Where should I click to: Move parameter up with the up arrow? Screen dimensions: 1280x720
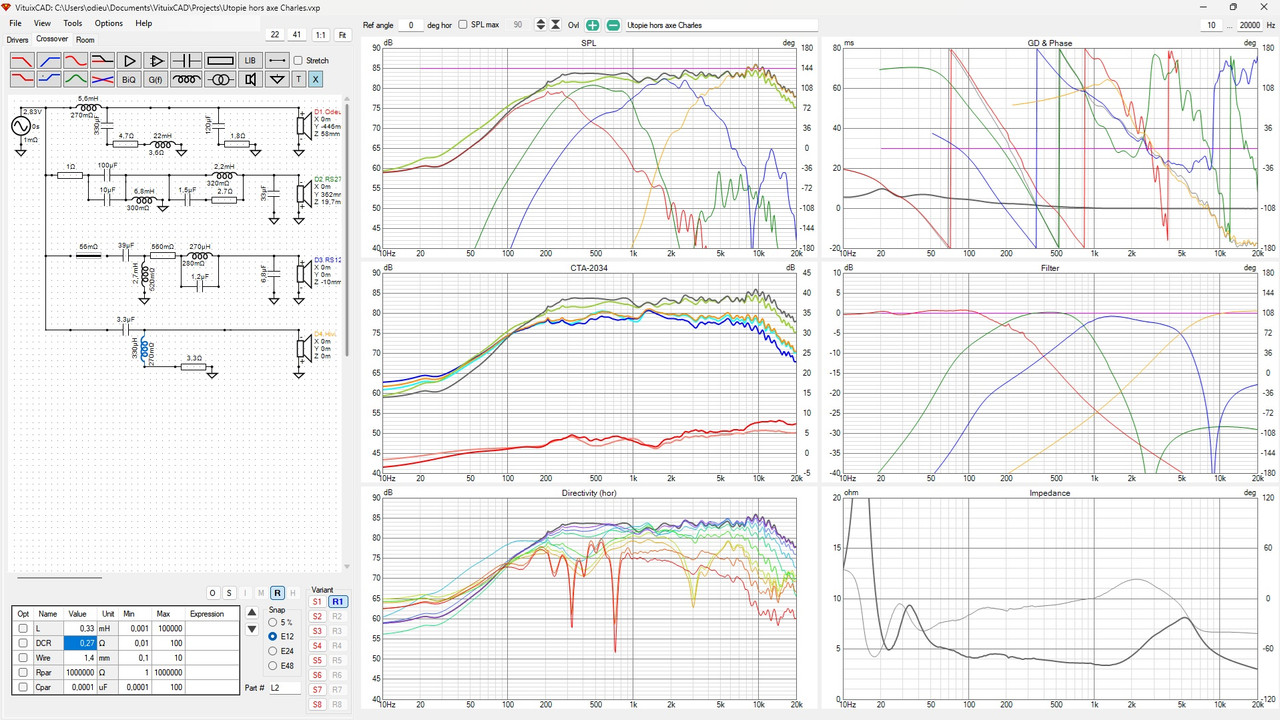[x=252, y=612]
